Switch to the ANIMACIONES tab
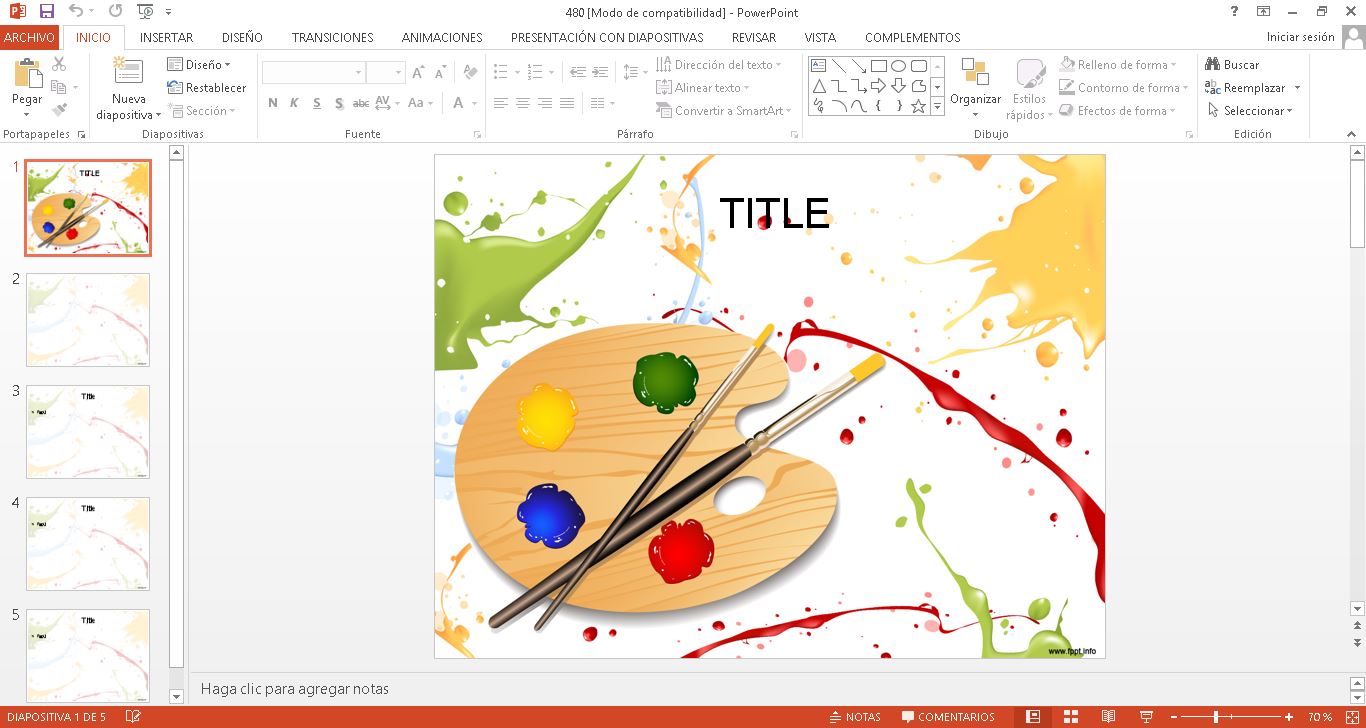The width and height of the screenshot is (1366, 728). (442, 37)
